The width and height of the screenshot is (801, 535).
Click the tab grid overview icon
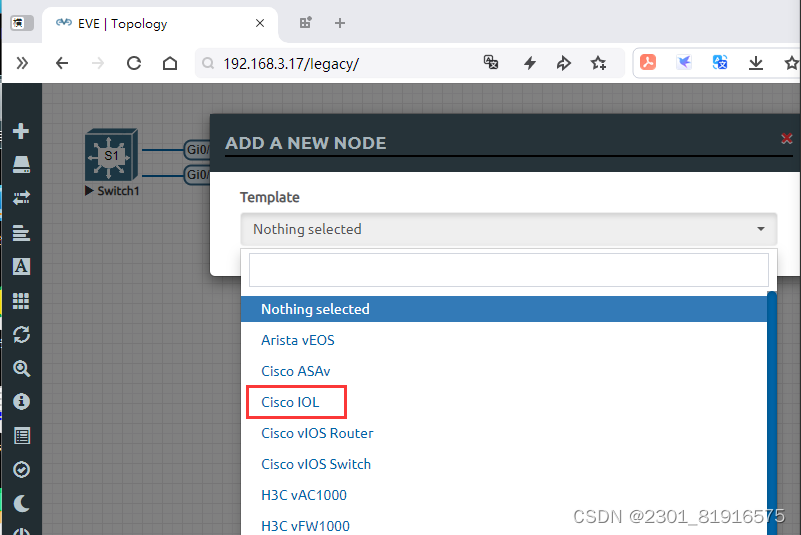[x=305, y=23]
